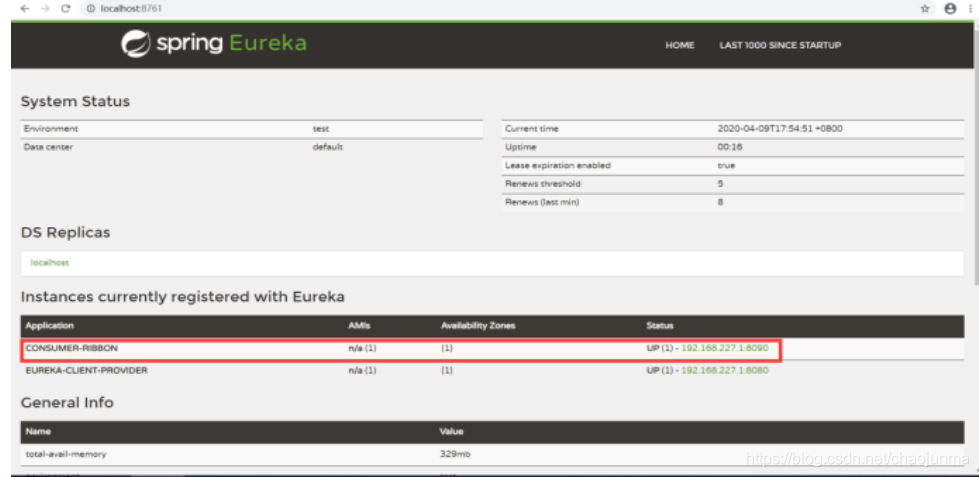Click the Value column header in General Info
Viewport: 979px width, 477px height.
[x=452, y=431]
